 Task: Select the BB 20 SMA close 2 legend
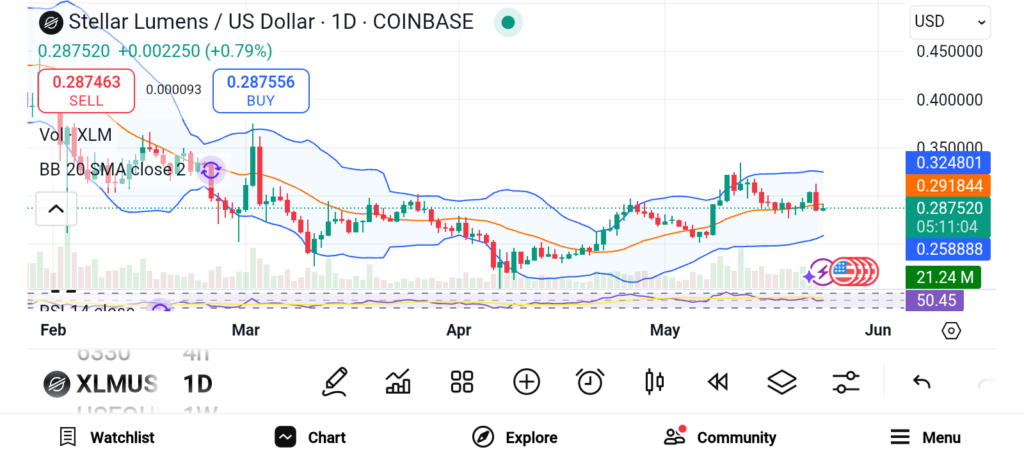point(112,170)
